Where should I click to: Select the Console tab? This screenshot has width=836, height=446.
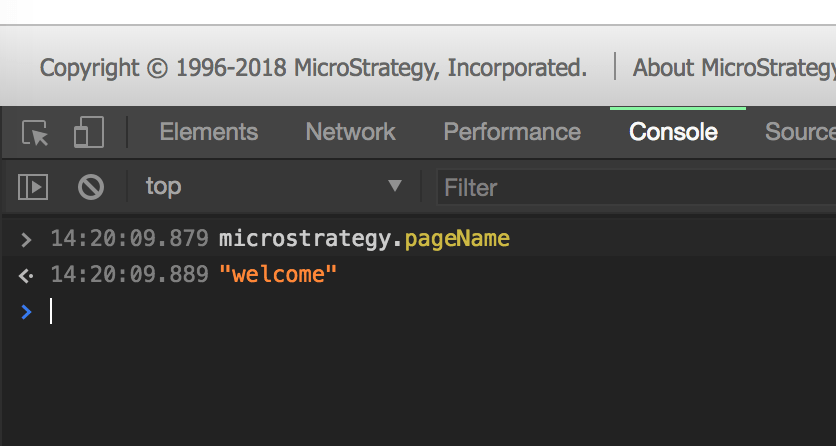[x=673, y=132]
